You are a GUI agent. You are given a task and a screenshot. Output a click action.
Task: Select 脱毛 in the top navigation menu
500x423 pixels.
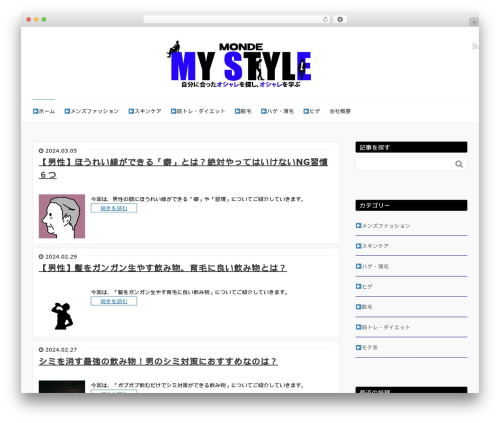pyautogui.click(x=243, y=111)
